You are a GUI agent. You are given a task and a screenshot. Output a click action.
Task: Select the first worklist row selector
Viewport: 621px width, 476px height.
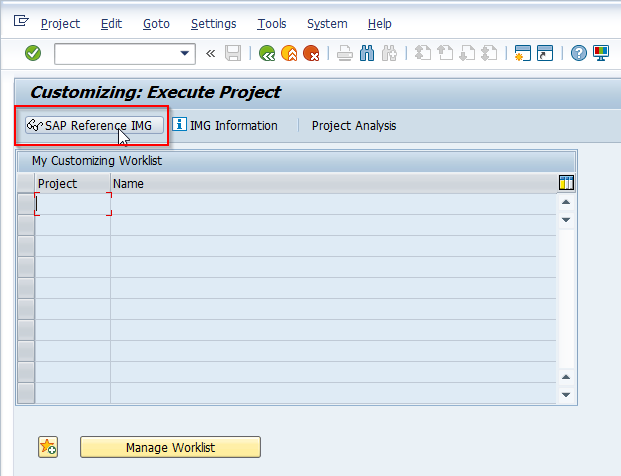pos(26,204)
